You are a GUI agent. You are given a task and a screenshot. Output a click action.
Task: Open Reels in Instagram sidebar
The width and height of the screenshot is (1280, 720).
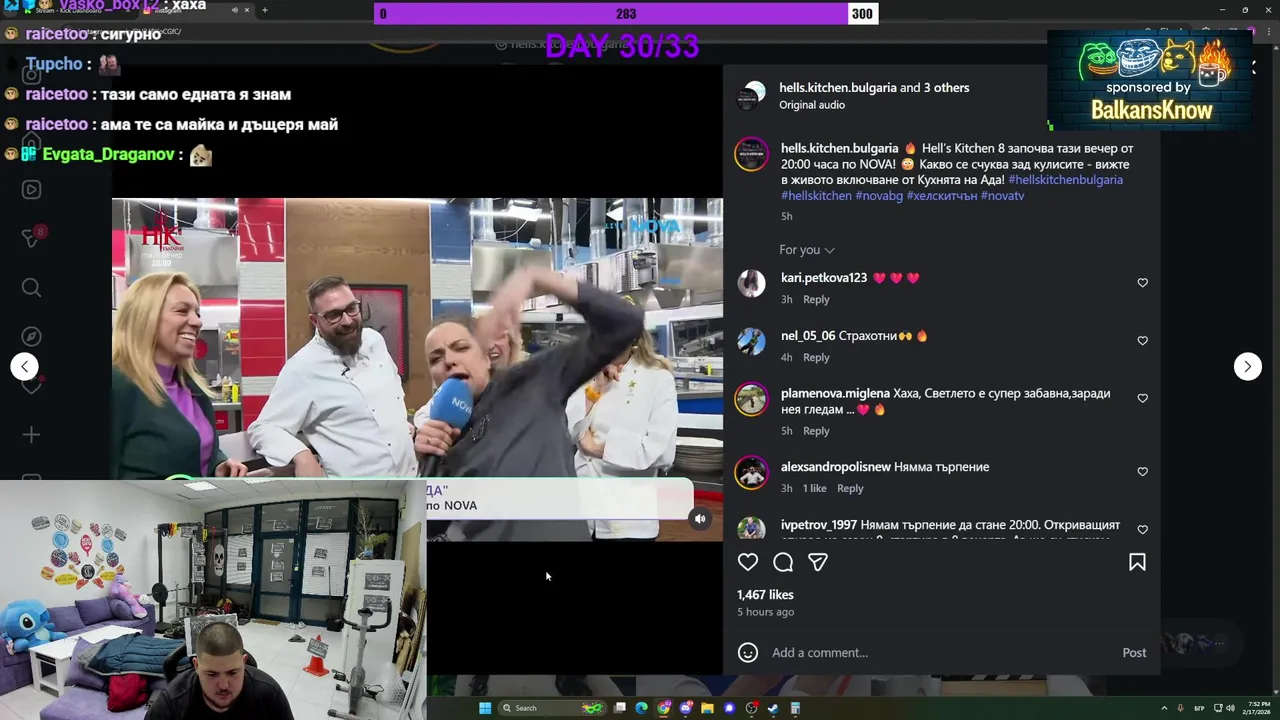[x=31, y=190]
